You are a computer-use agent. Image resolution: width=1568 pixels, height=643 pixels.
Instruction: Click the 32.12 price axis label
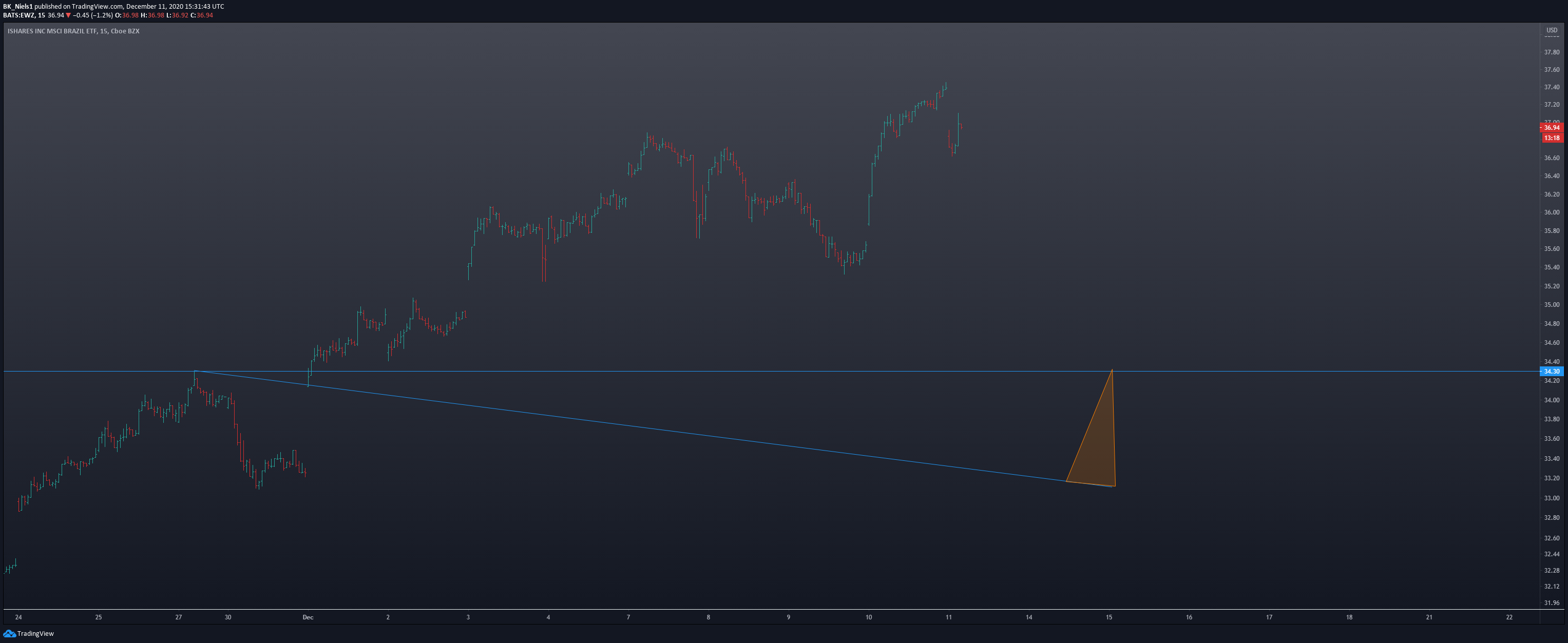pyautogui.click(x=1552, y=587)
